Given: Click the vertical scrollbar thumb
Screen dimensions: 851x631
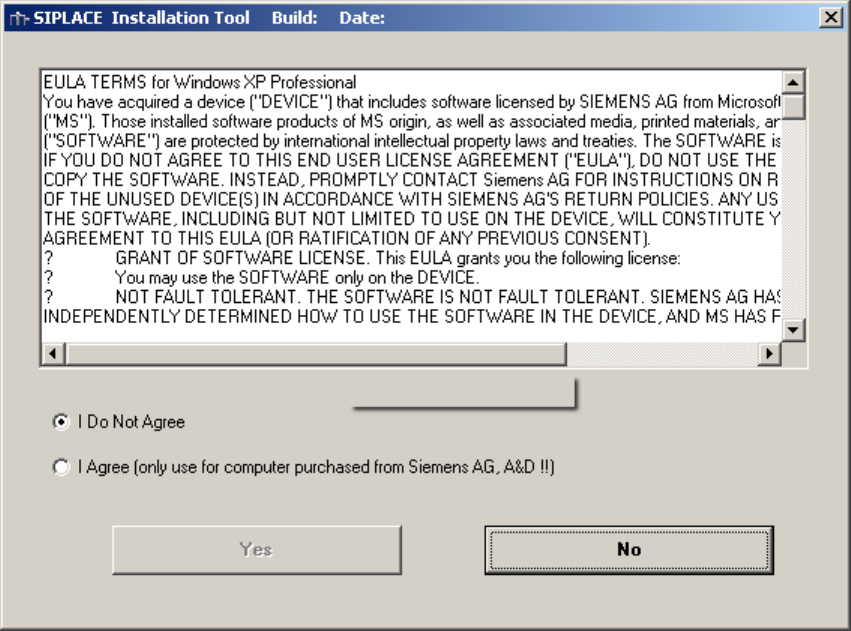Looking at the screenshot, I should point(793,106).
